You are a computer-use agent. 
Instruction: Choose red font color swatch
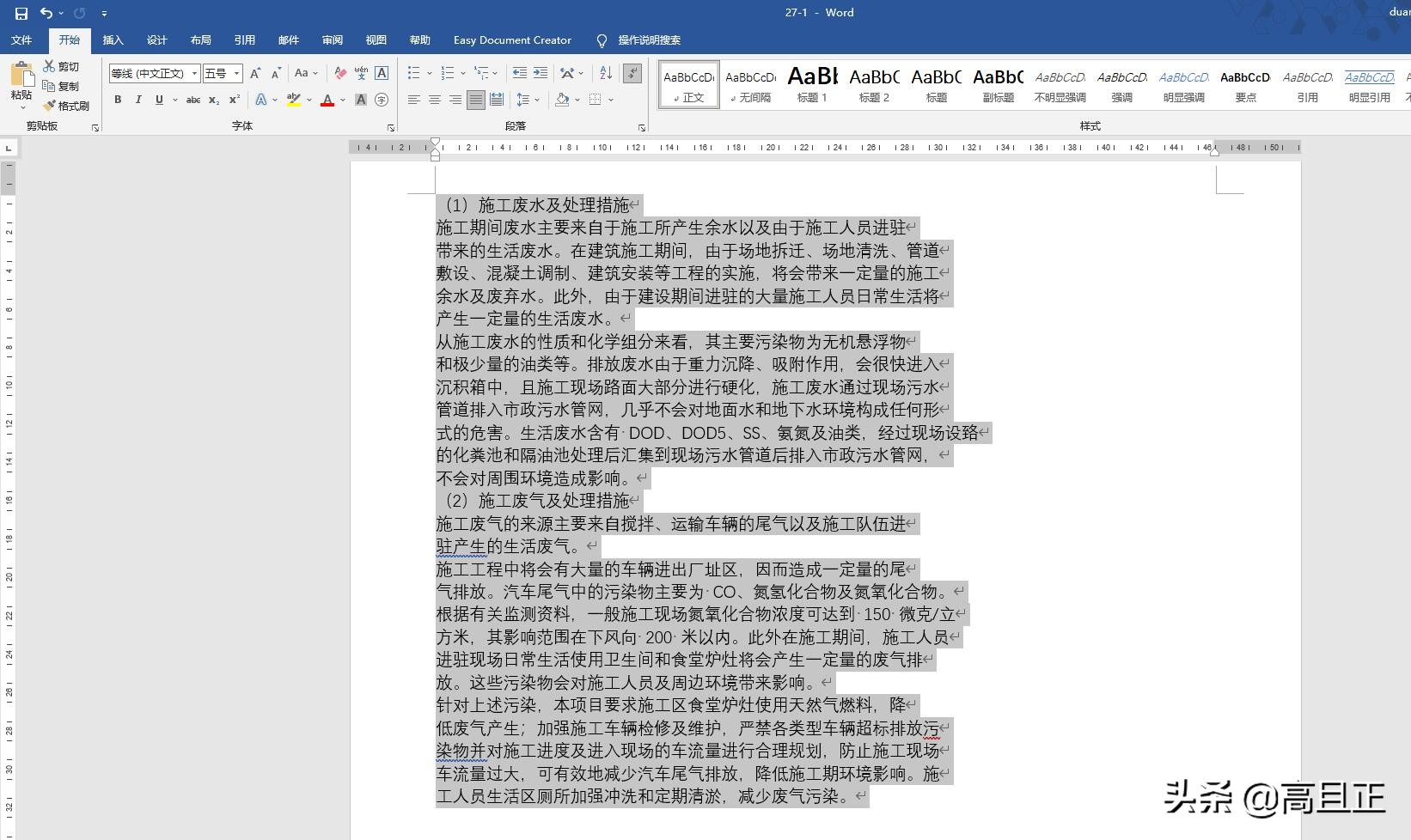pyautogui.click(x=327, y=100)
